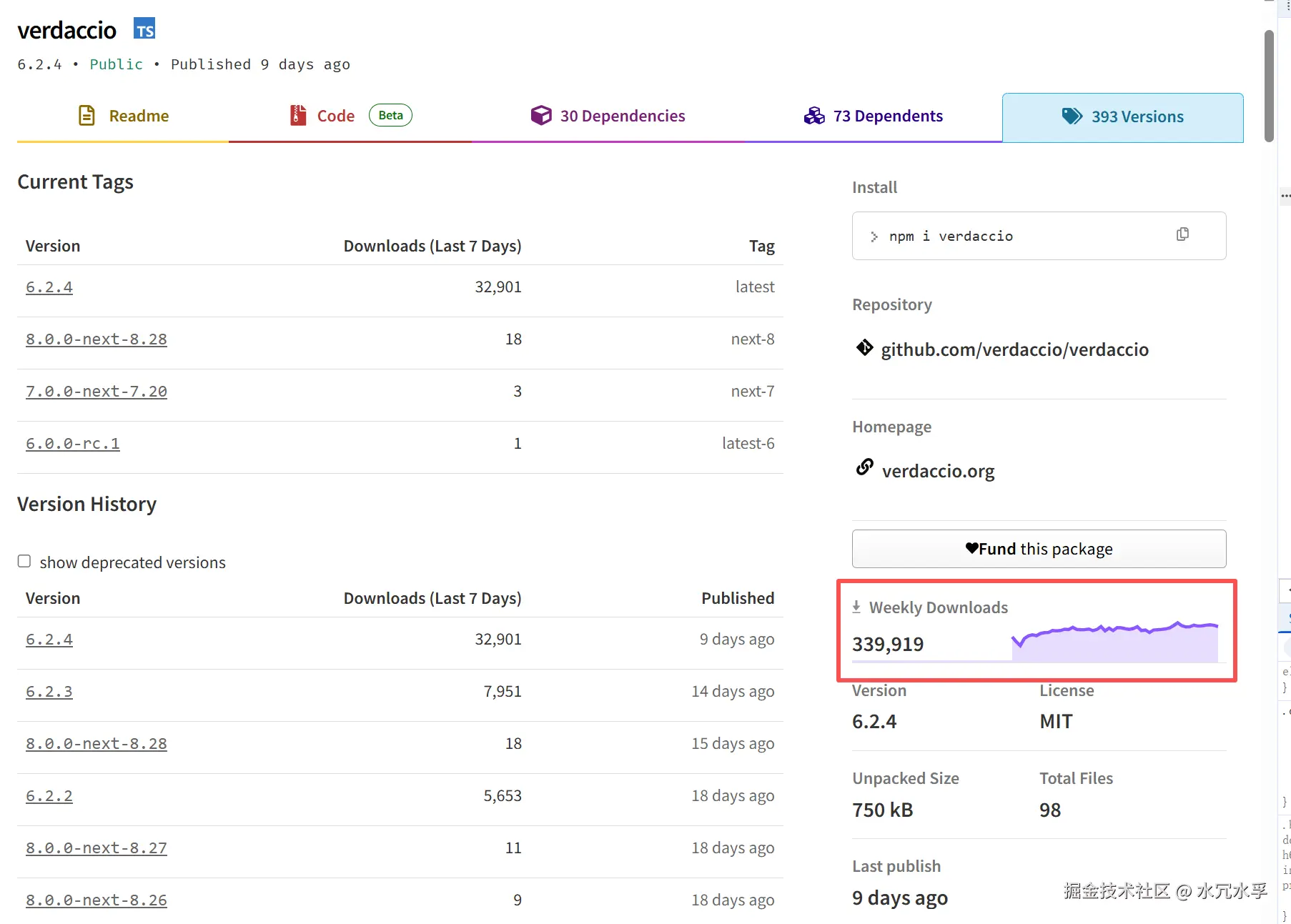
Task: Click the git repository icon
Action: 864,348
